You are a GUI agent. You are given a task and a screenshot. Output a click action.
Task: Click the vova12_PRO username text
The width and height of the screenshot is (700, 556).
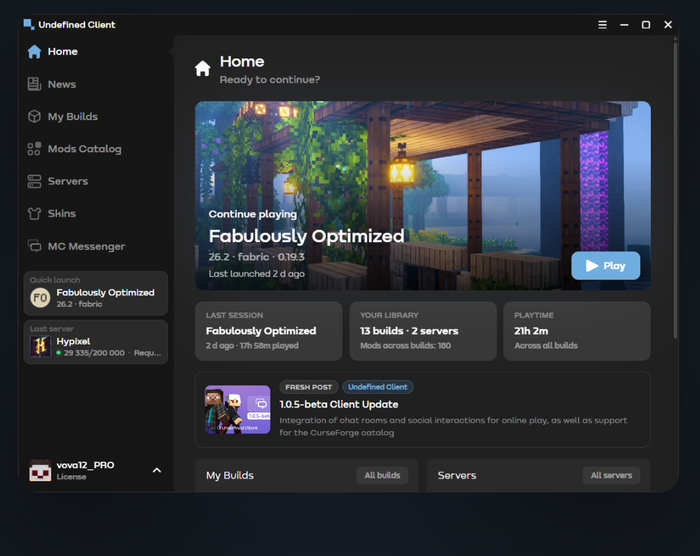tap(85, 465)
